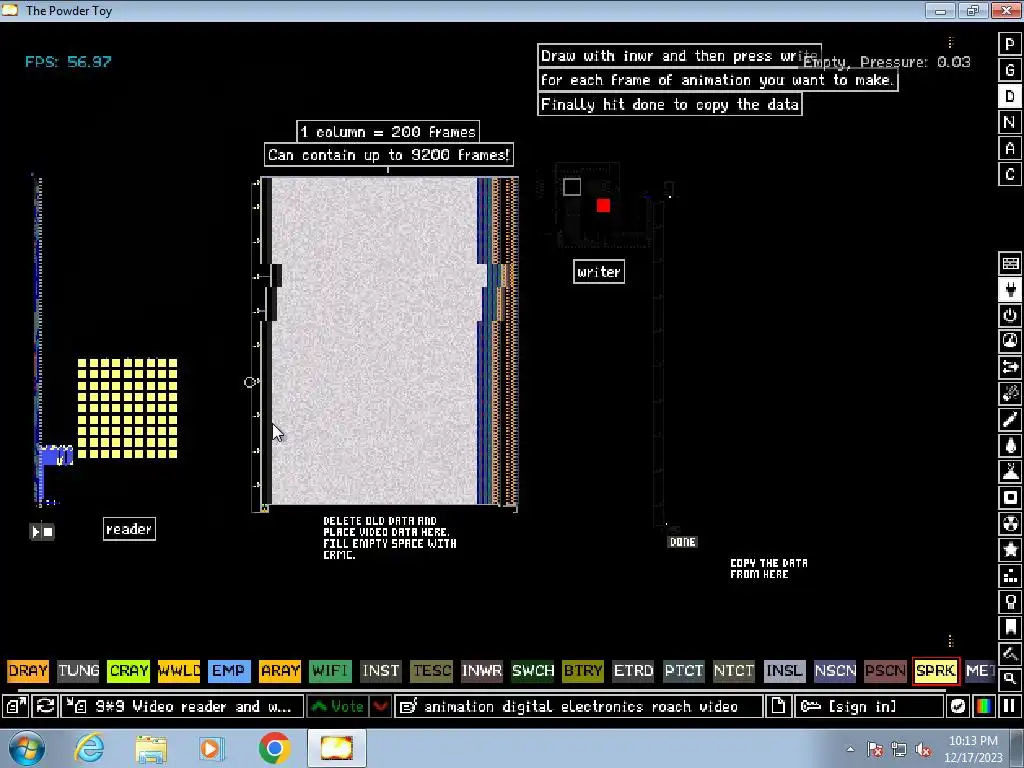Open the save name '9*9 Video reader and w...'
The width and height of the screenshot is (1024, 768).
(x=182, y=706)
